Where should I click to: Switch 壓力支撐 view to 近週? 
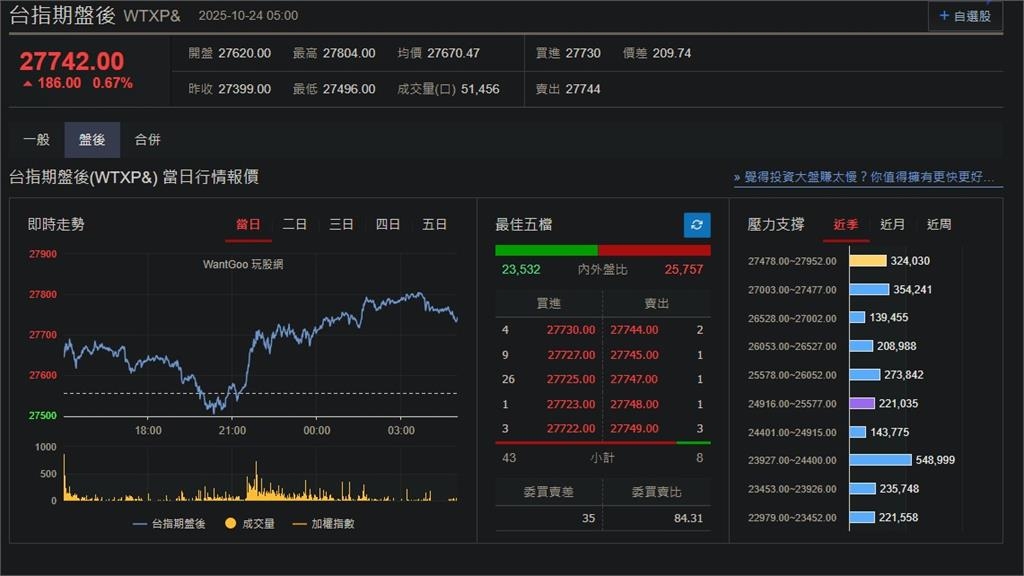coord(938,224)
